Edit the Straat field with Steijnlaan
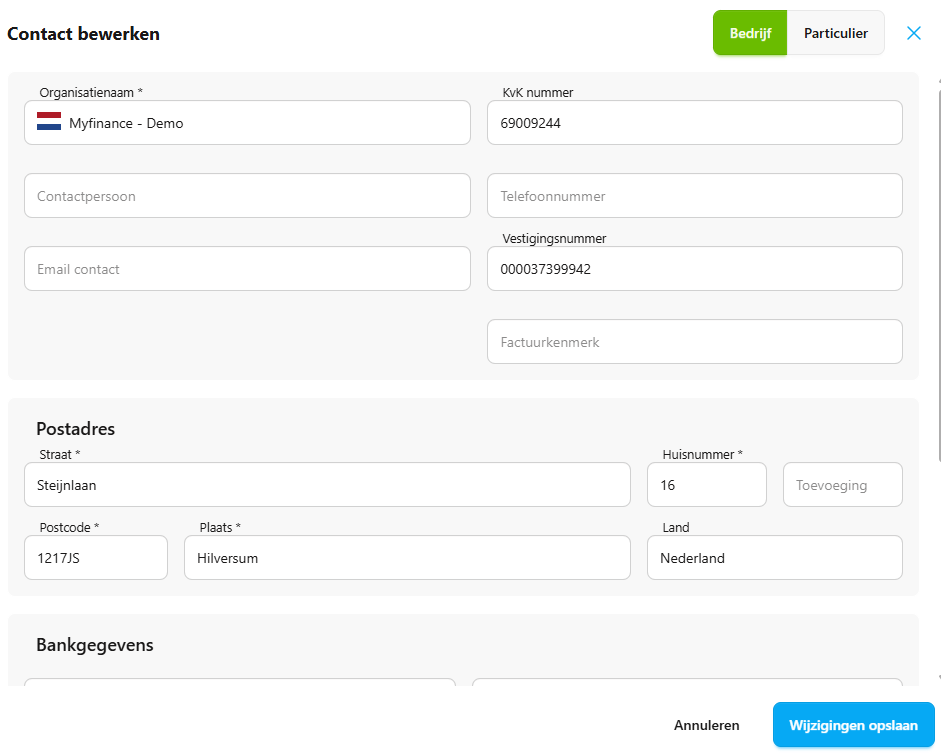Screen dimensions: 941x756 327,485
